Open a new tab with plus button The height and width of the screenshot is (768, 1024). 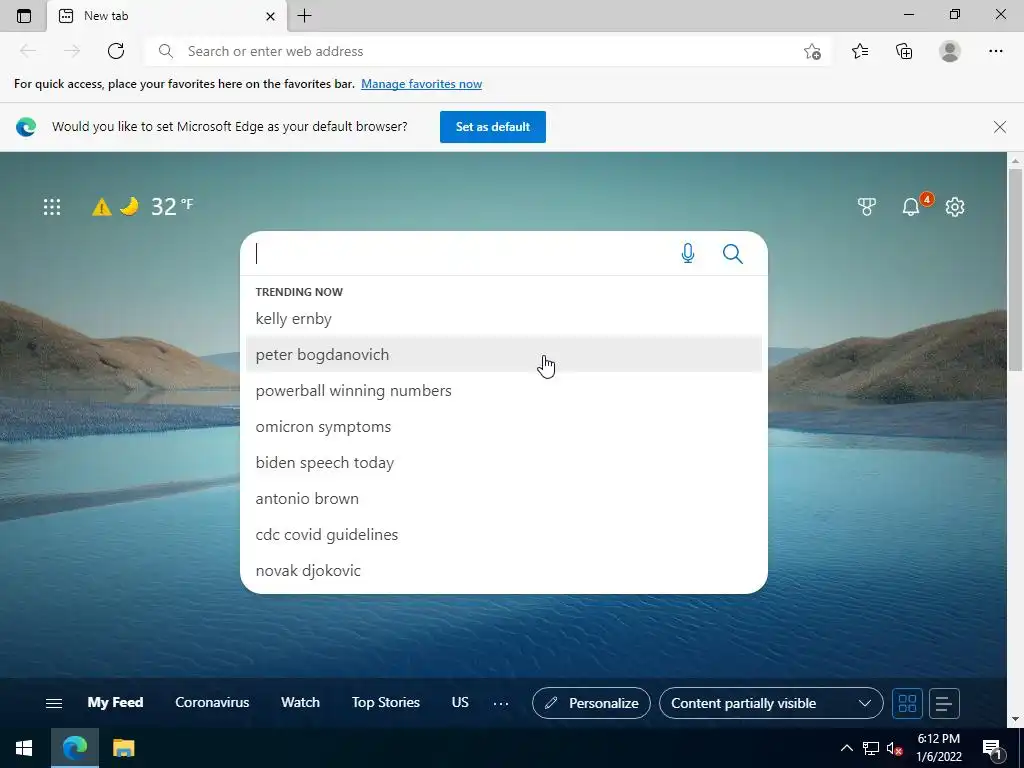click(x=304, y=16)
